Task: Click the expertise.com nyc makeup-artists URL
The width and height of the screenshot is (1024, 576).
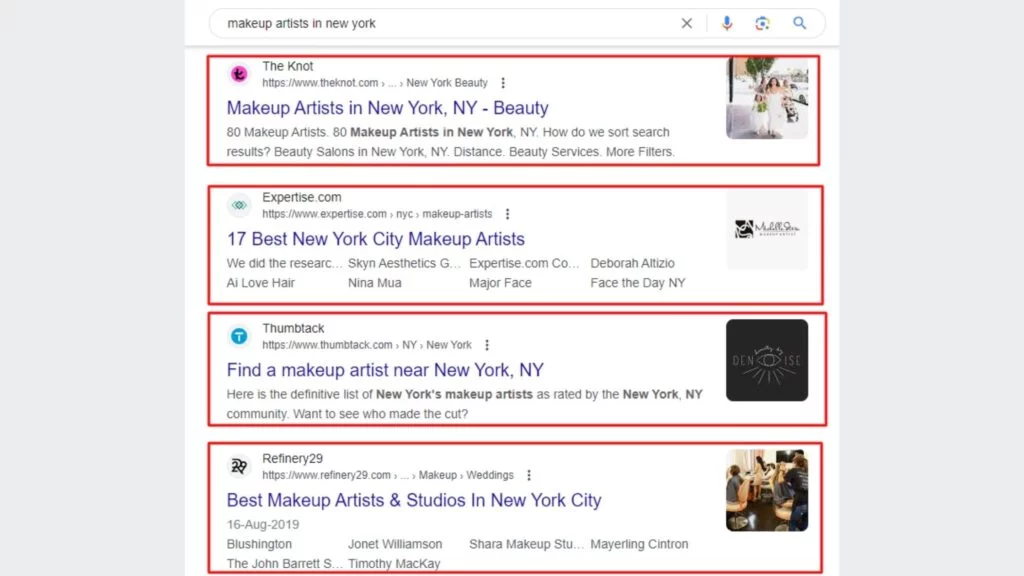Action: (x=377, y=214)
